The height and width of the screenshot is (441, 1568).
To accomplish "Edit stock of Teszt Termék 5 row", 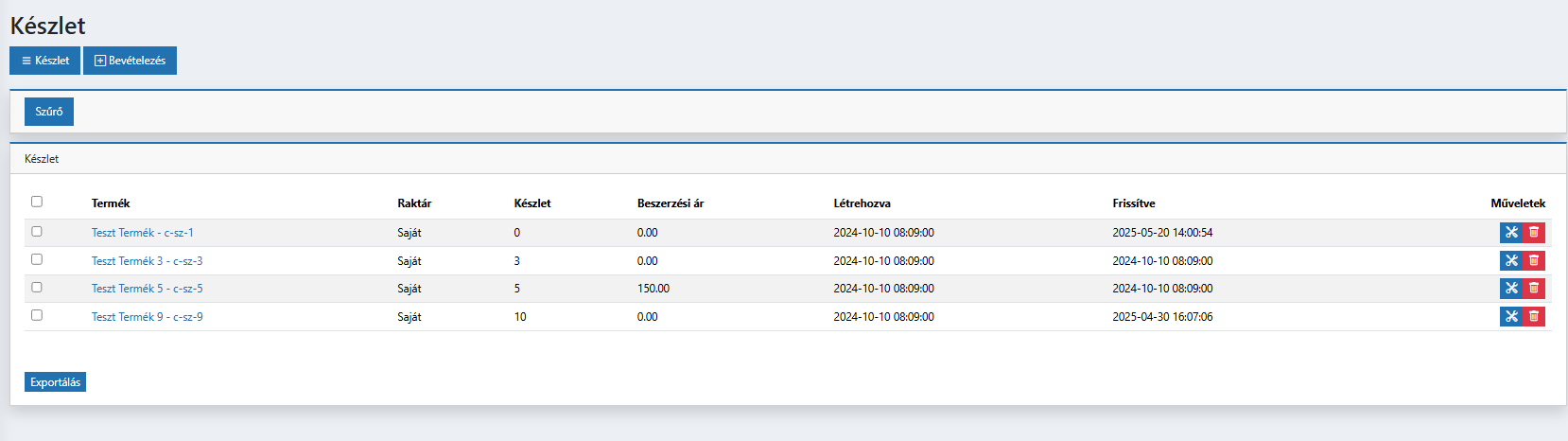I will (x=1510, y=289).
